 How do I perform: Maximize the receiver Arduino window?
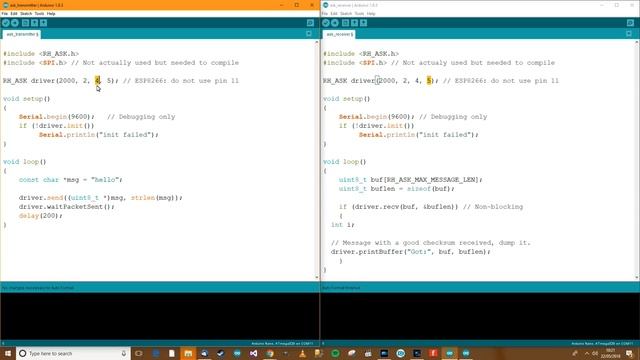[617, 5]
